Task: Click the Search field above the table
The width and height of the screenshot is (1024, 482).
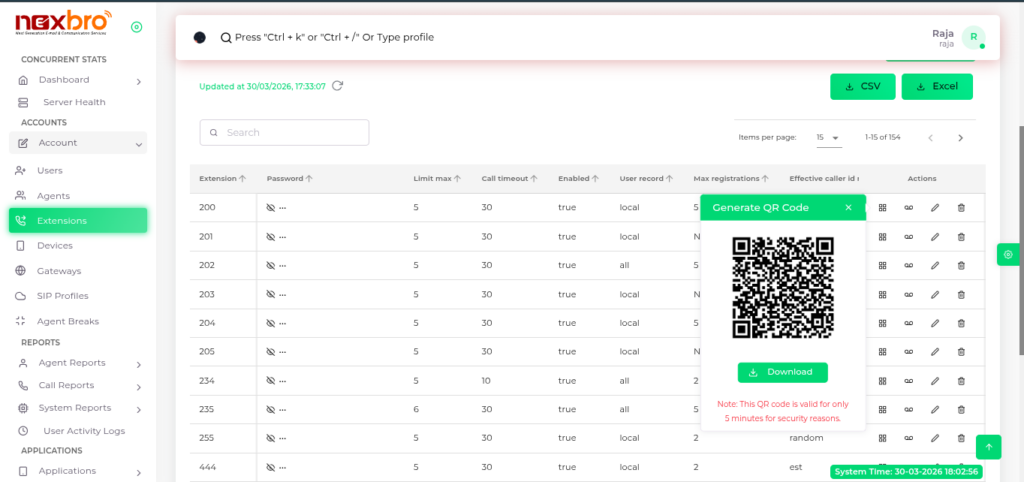Action: [x=284, y=132]
